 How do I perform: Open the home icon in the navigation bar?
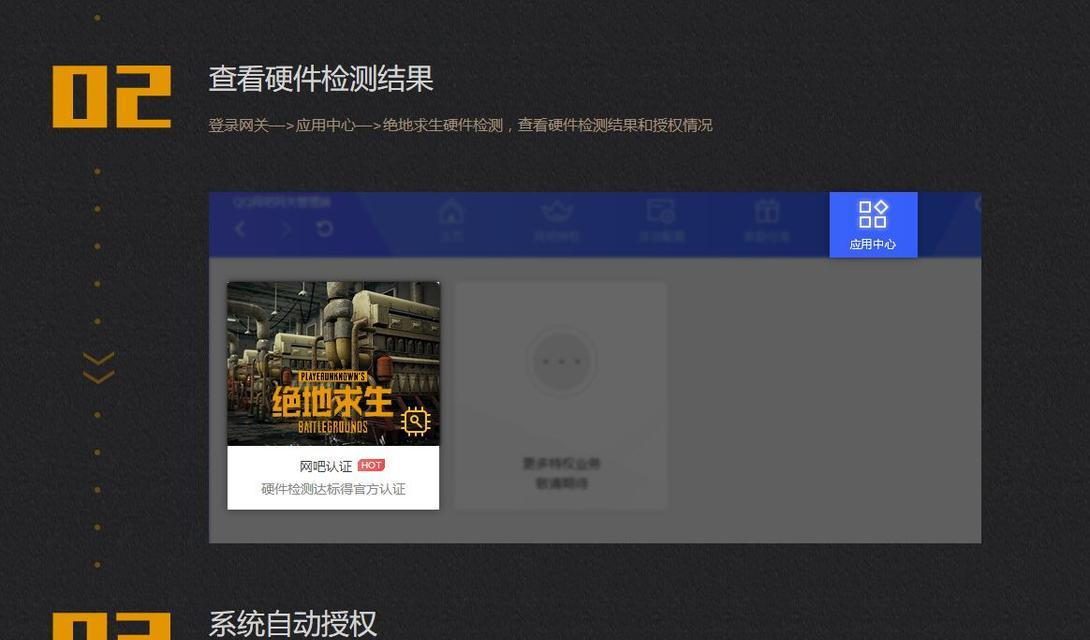(451, 212)
